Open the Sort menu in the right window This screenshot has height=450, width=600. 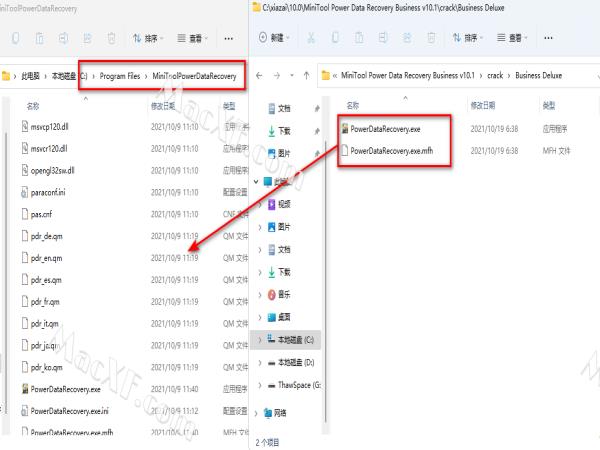click(x=468, y=38)
